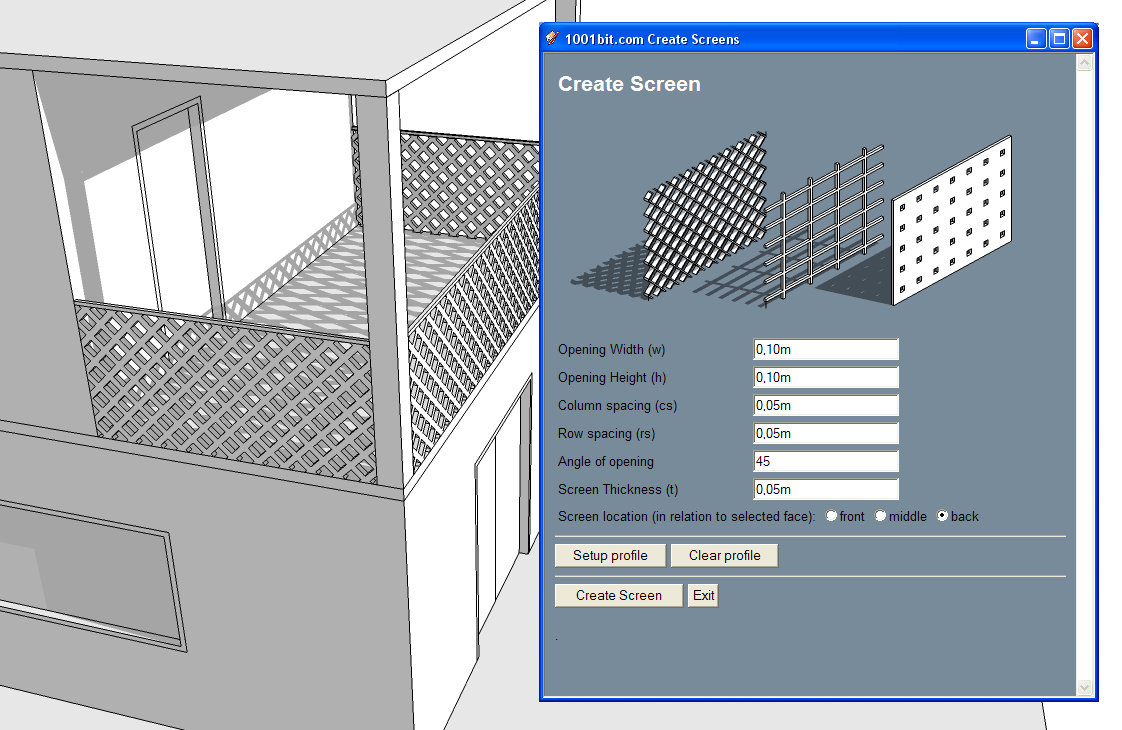Screen dimensions: 1122x730
Task: Focus the Row spacing field
Action: click(826, 433)
